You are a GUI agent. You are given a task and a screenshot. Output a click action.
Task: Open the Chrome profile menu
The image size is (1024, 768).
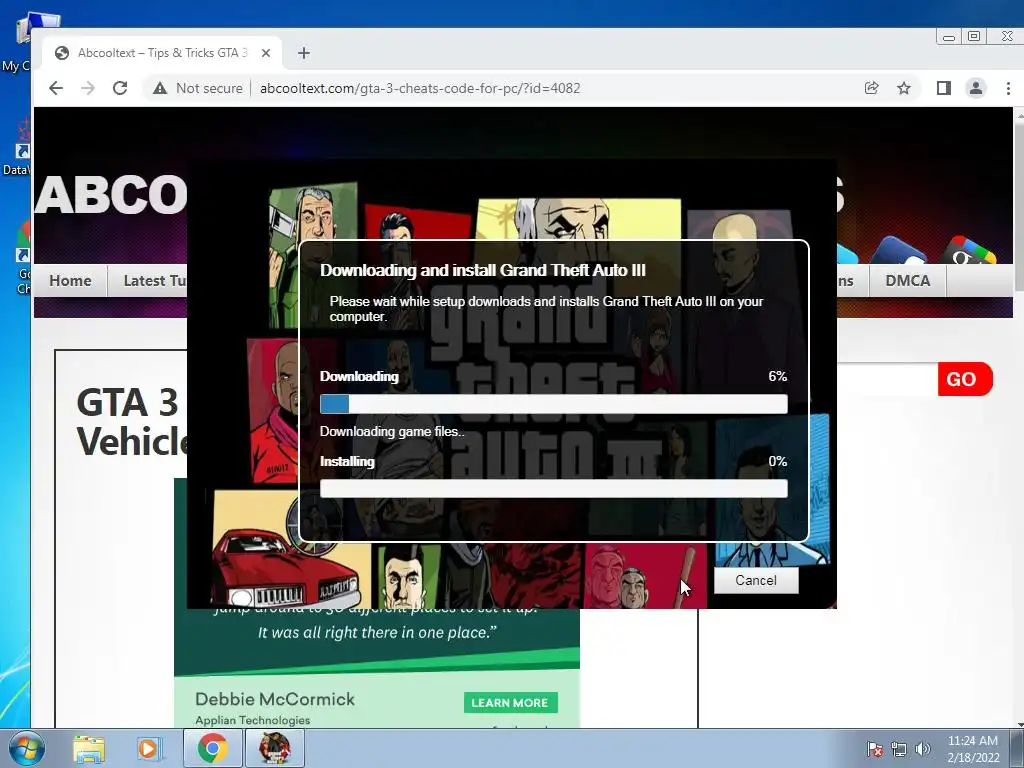coord(976,88)
